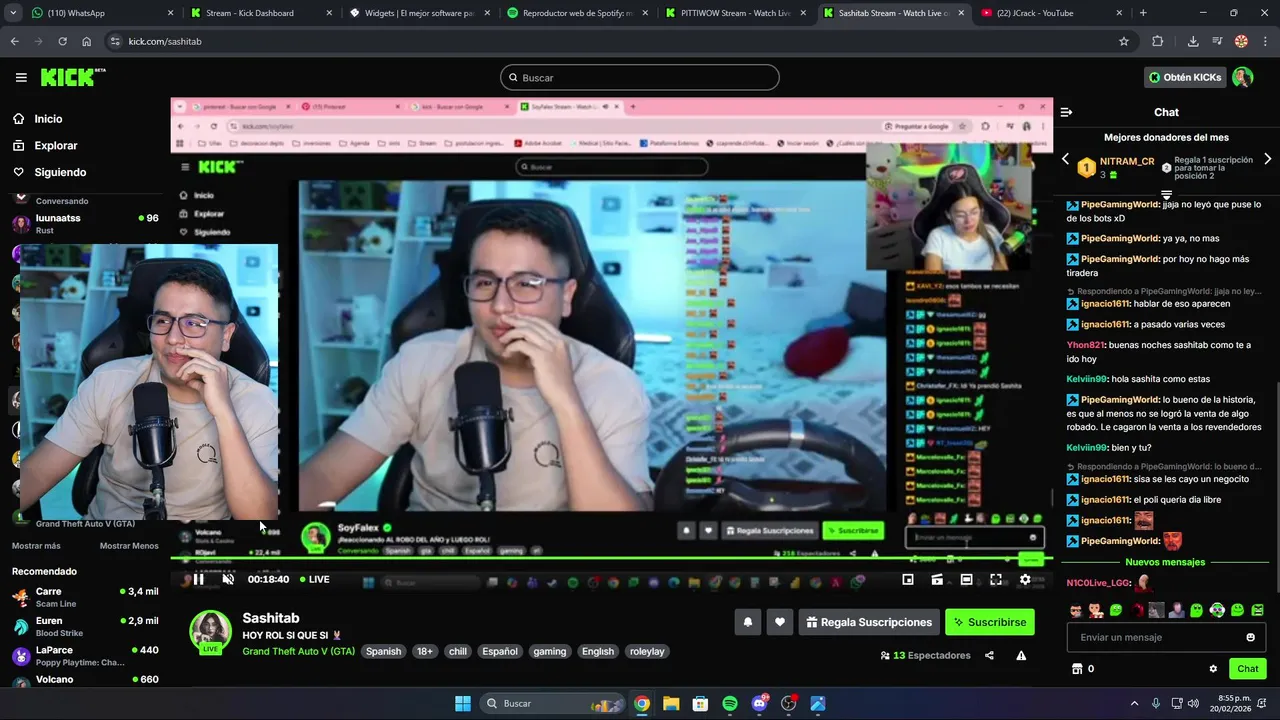The height and width of the screenshot is (720, 1280).
Task: Show next top donor
Action: (1268, 159)
